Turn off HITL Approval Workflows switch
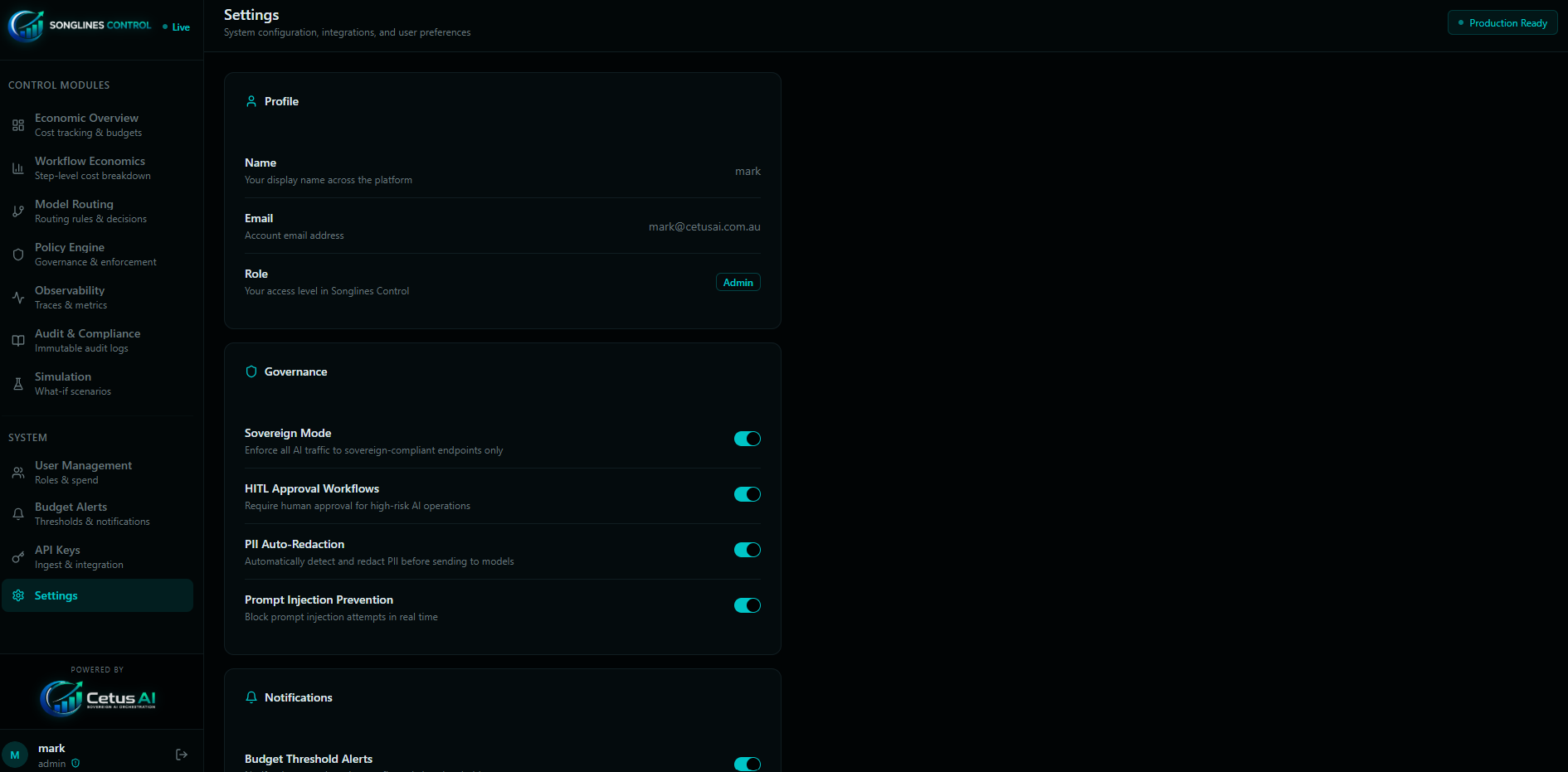1568x772 pixels. (x=747, y=494)
